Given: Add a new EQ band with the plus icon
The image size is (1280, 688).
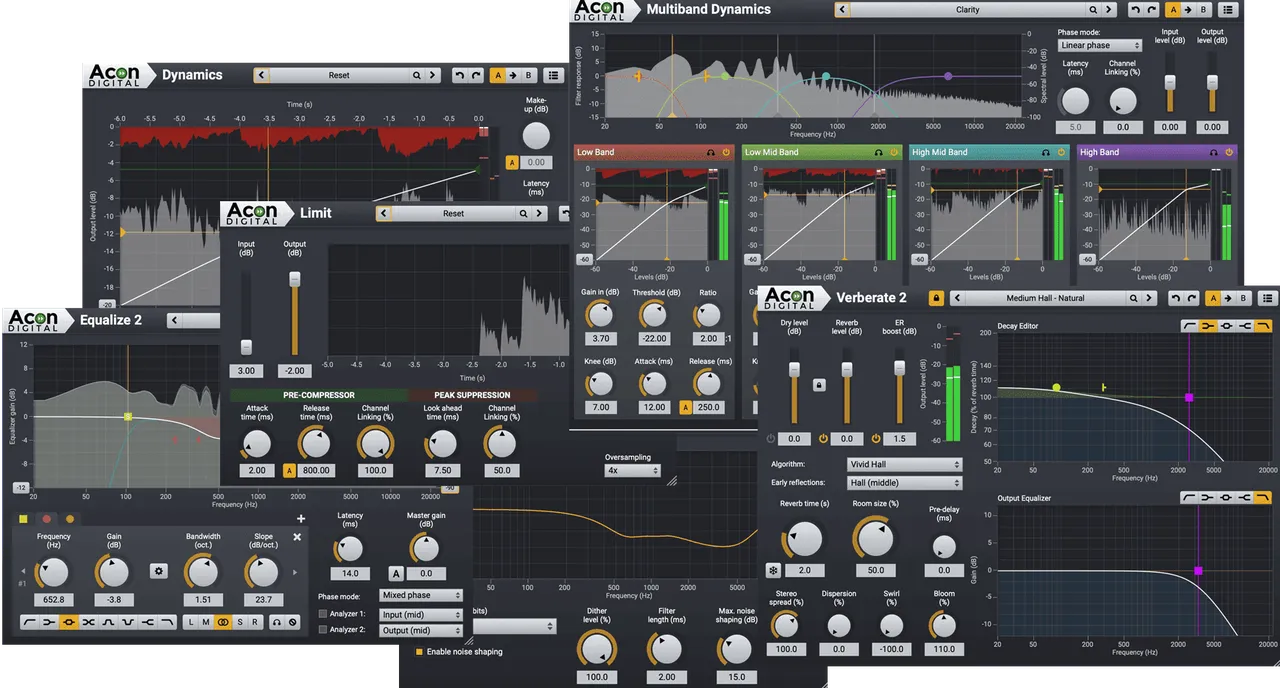Looking at the screenshot, I should (x=301, y=519).
